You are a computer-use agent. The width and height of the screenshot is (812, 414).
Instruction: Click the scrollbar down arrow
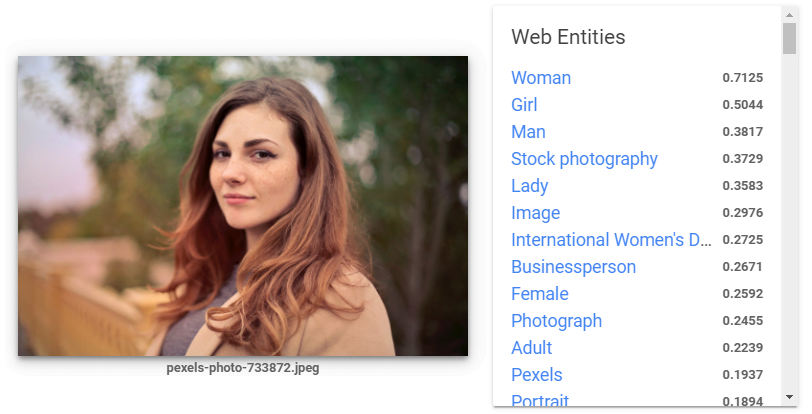click(789, 396)
